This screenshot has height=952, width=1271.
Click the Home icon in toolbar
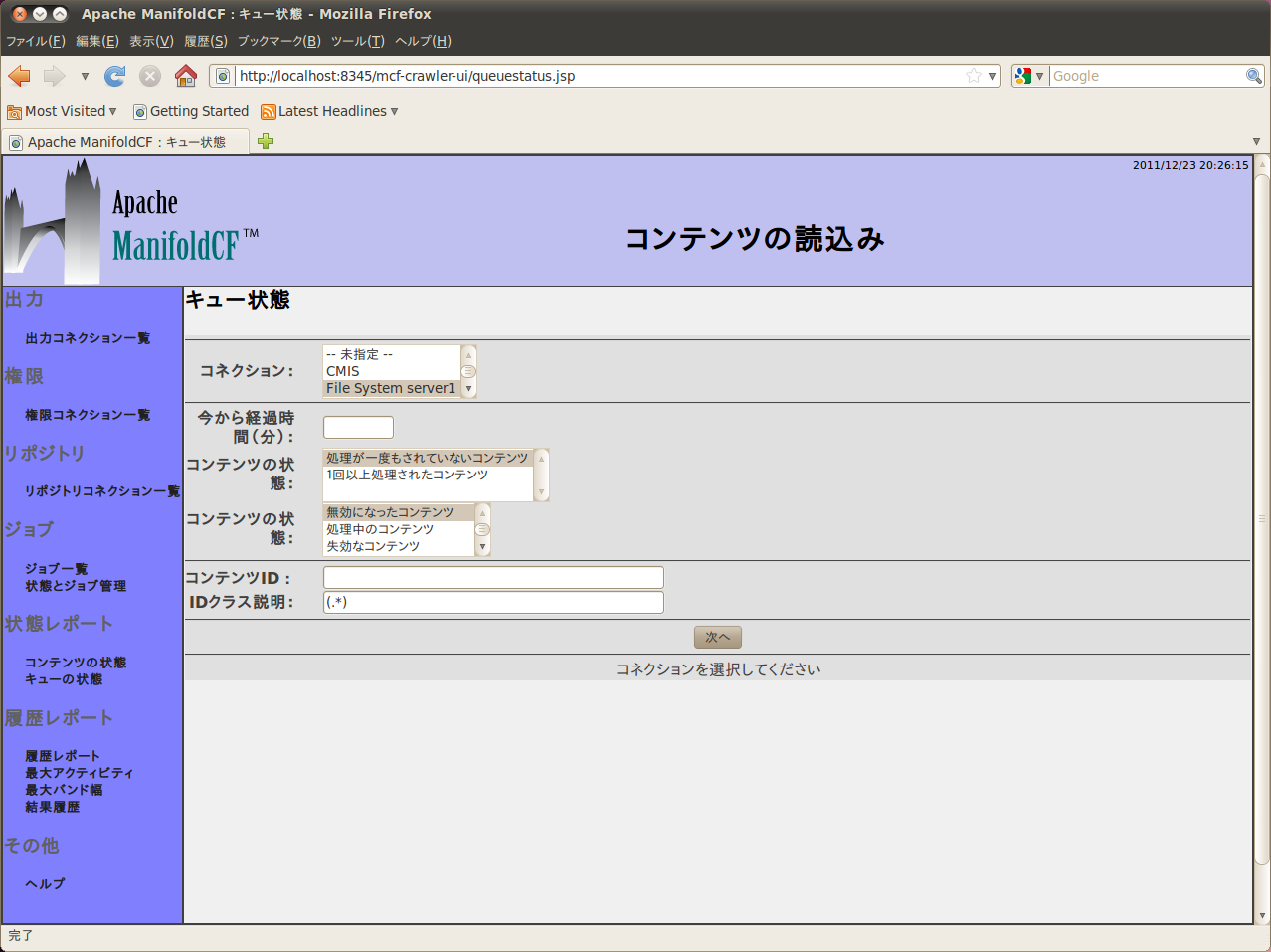tap(185, 76)
